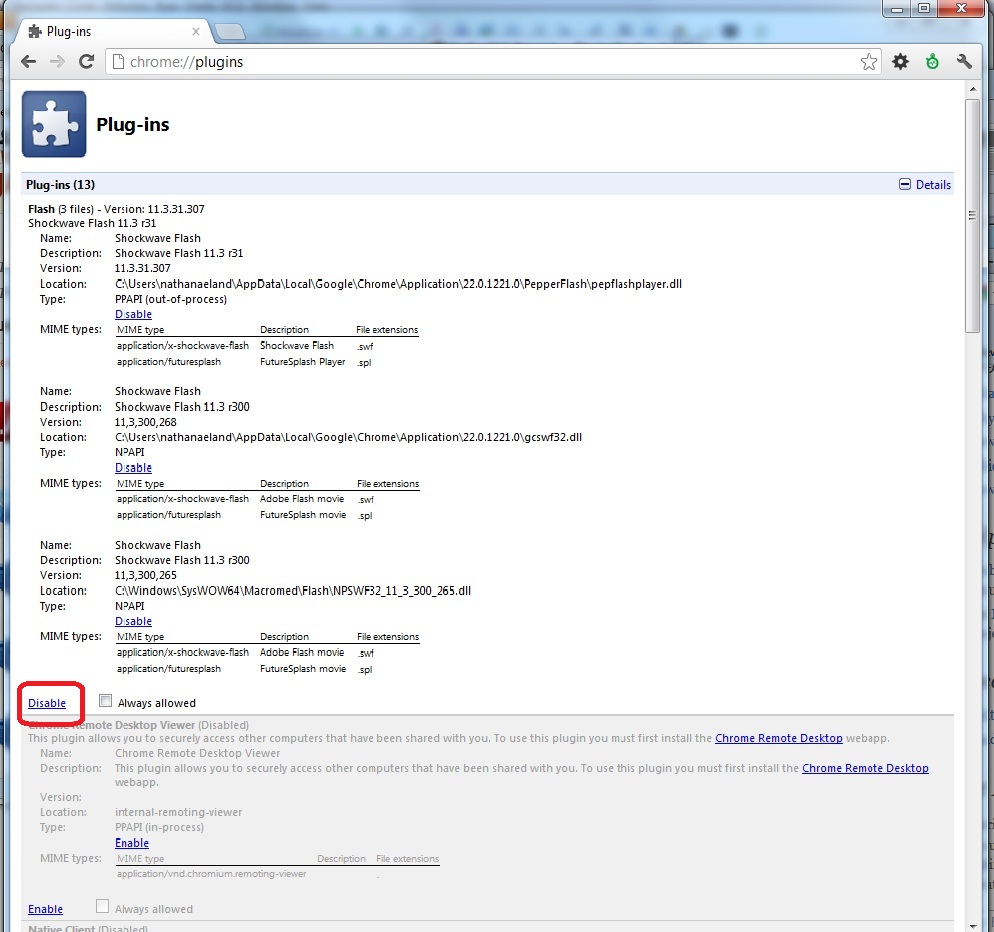Open Chrome Remote Desktop link in Description row
Image resolution: width=994 pixels, height=932 pixels.
click(x=865, y=768)
